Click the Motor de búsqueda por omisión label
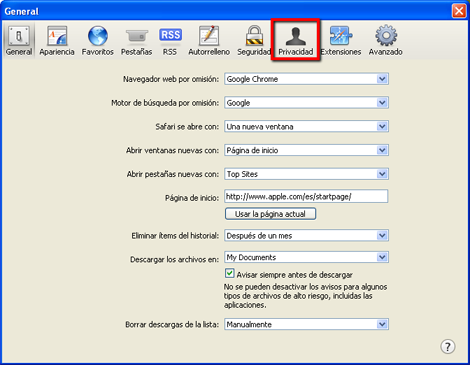 tap(165, 103)
